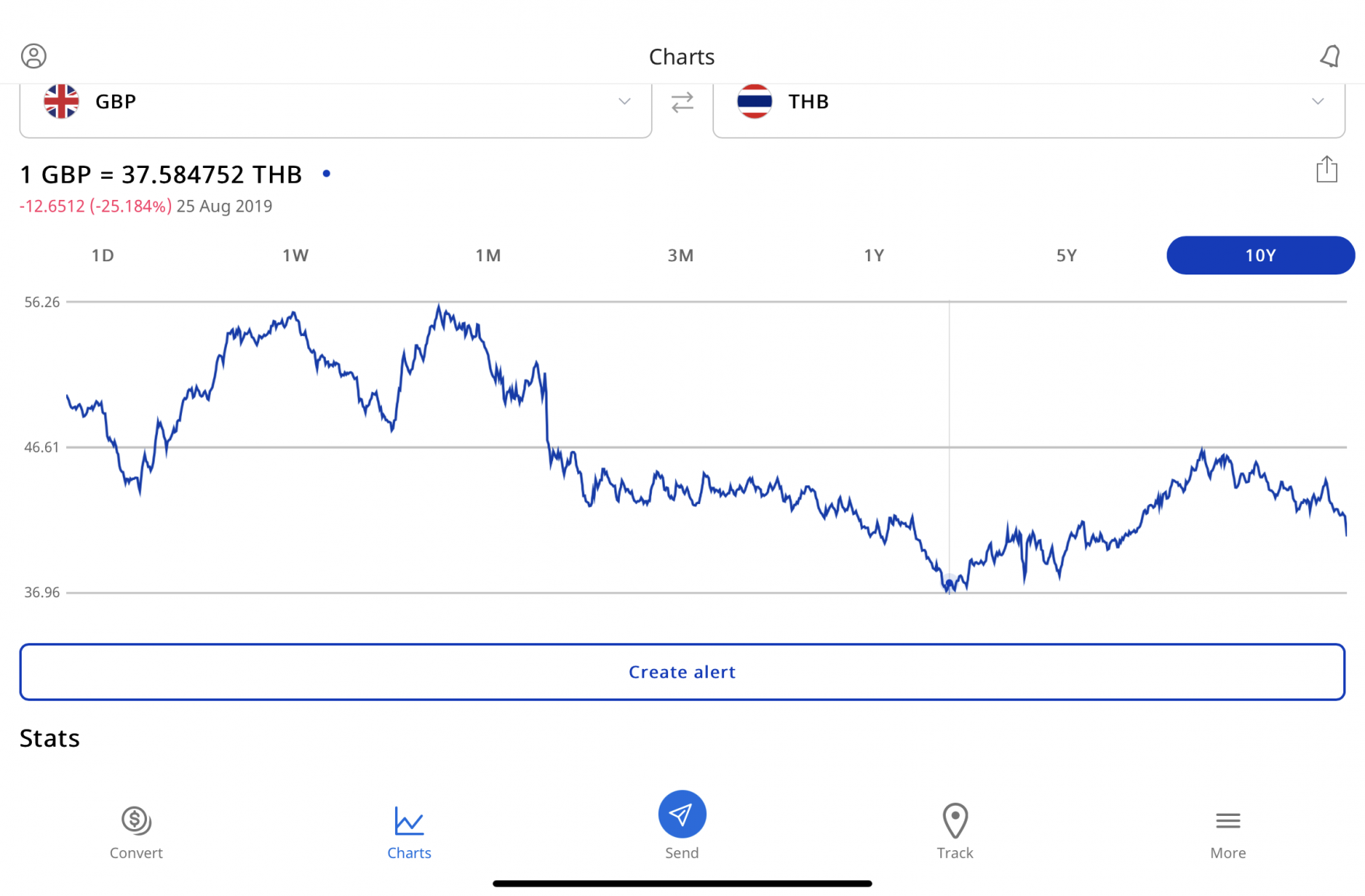
Task: Swap GBP and THB currencies
Action: pos(682,102)
